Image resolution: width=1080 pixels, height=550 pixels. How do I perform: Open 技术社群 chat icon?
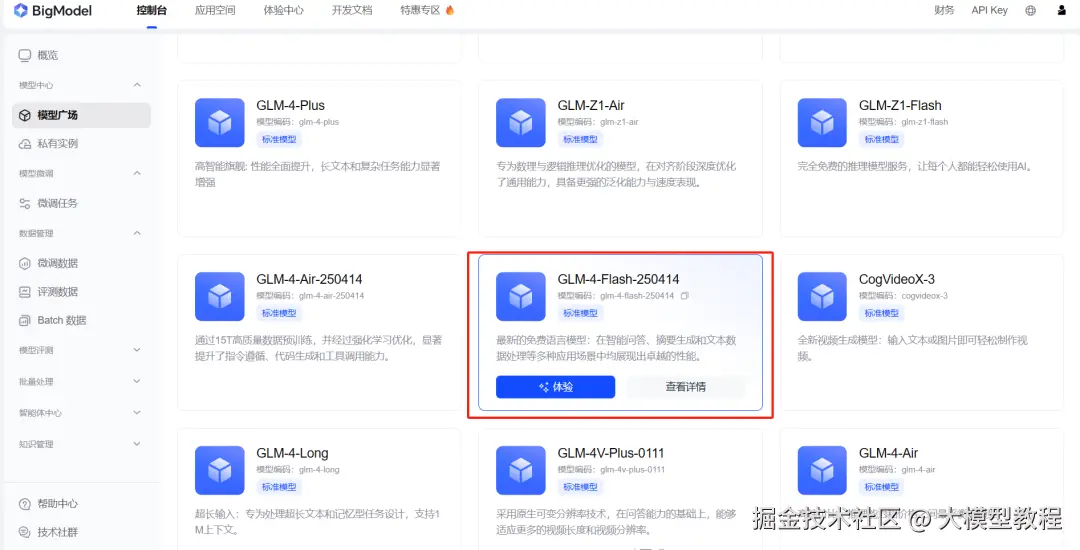point(25,532)
